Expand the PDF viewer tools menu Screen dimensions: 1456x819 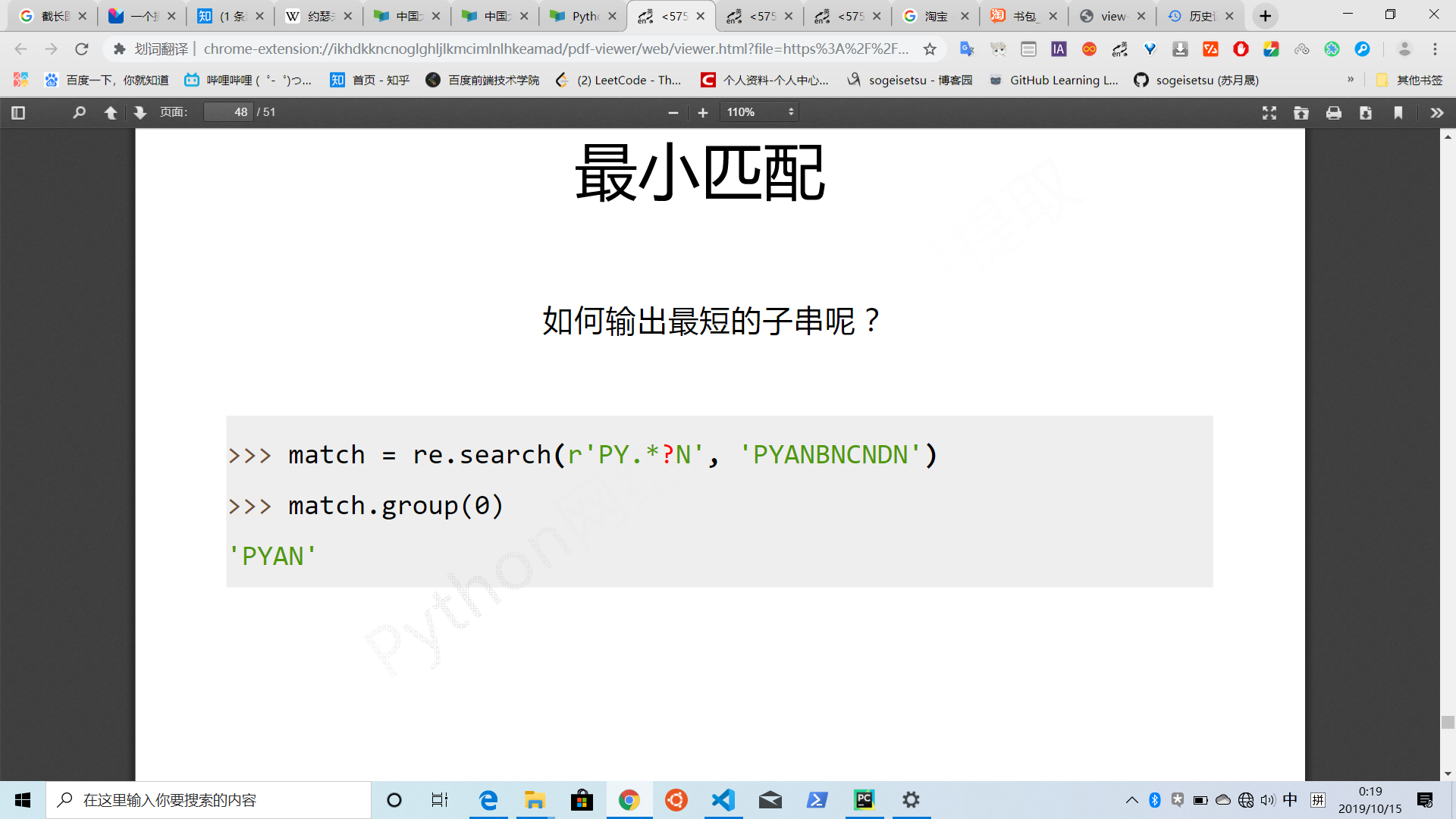tap(1436, 112)
